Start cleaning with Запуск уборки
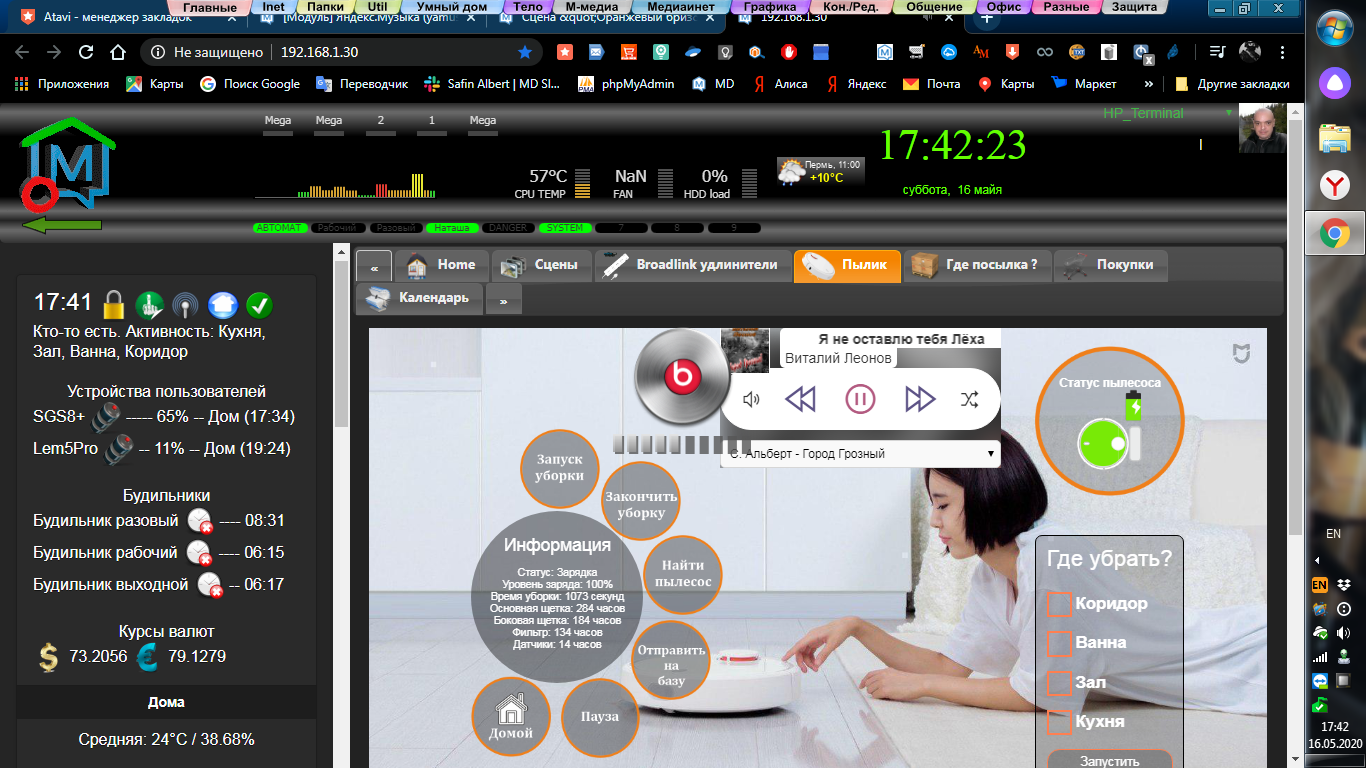This screenshot has width=1366, height=768. point(559,468)
